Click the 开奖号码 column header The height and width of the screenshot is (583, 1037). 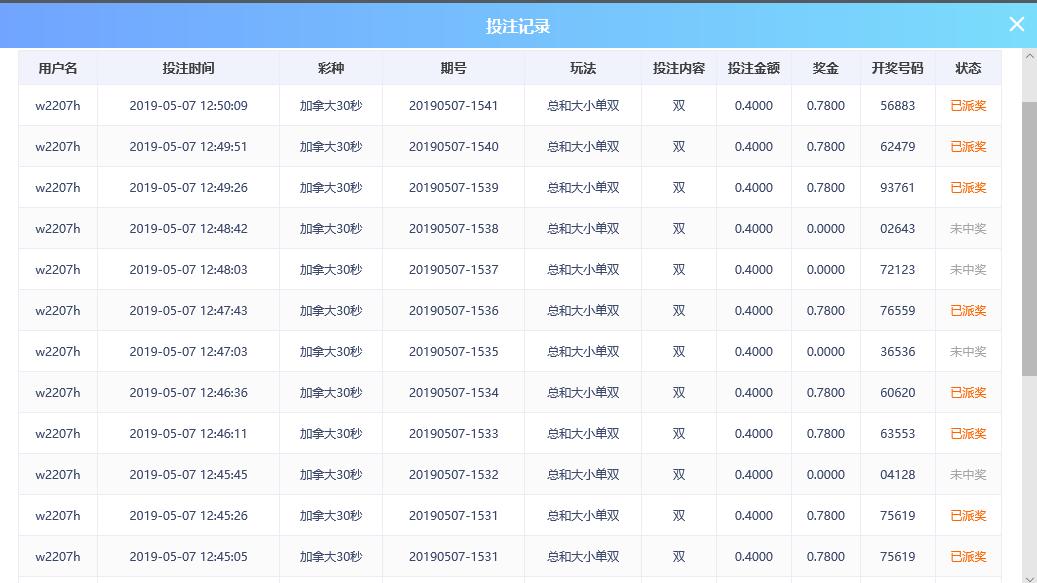coord(897,68)
